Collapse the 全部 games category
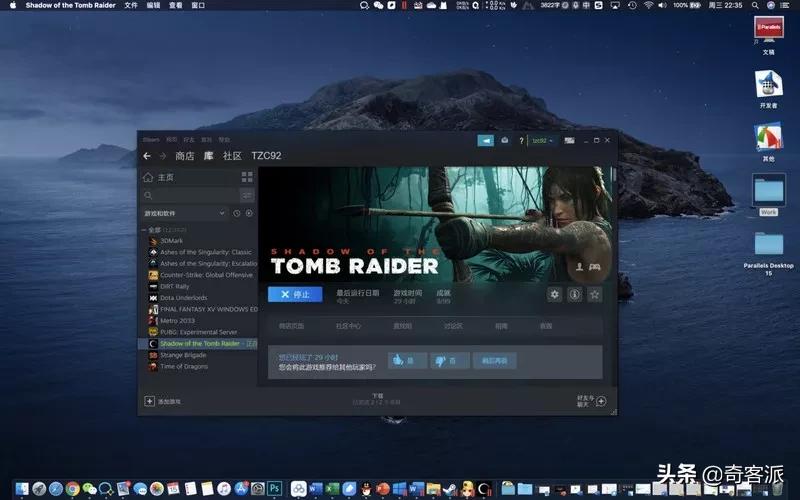800x500 pixels. point(144,230)
